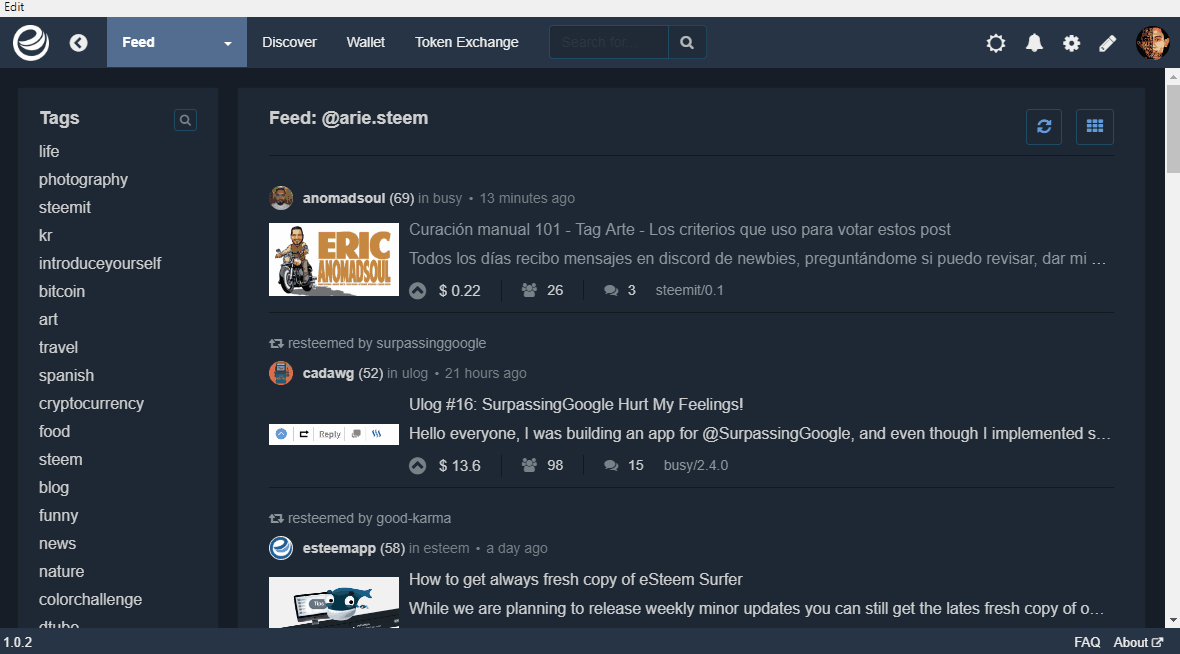Select the life tag
Screen dimensions: 1180x654
point(49,151)
